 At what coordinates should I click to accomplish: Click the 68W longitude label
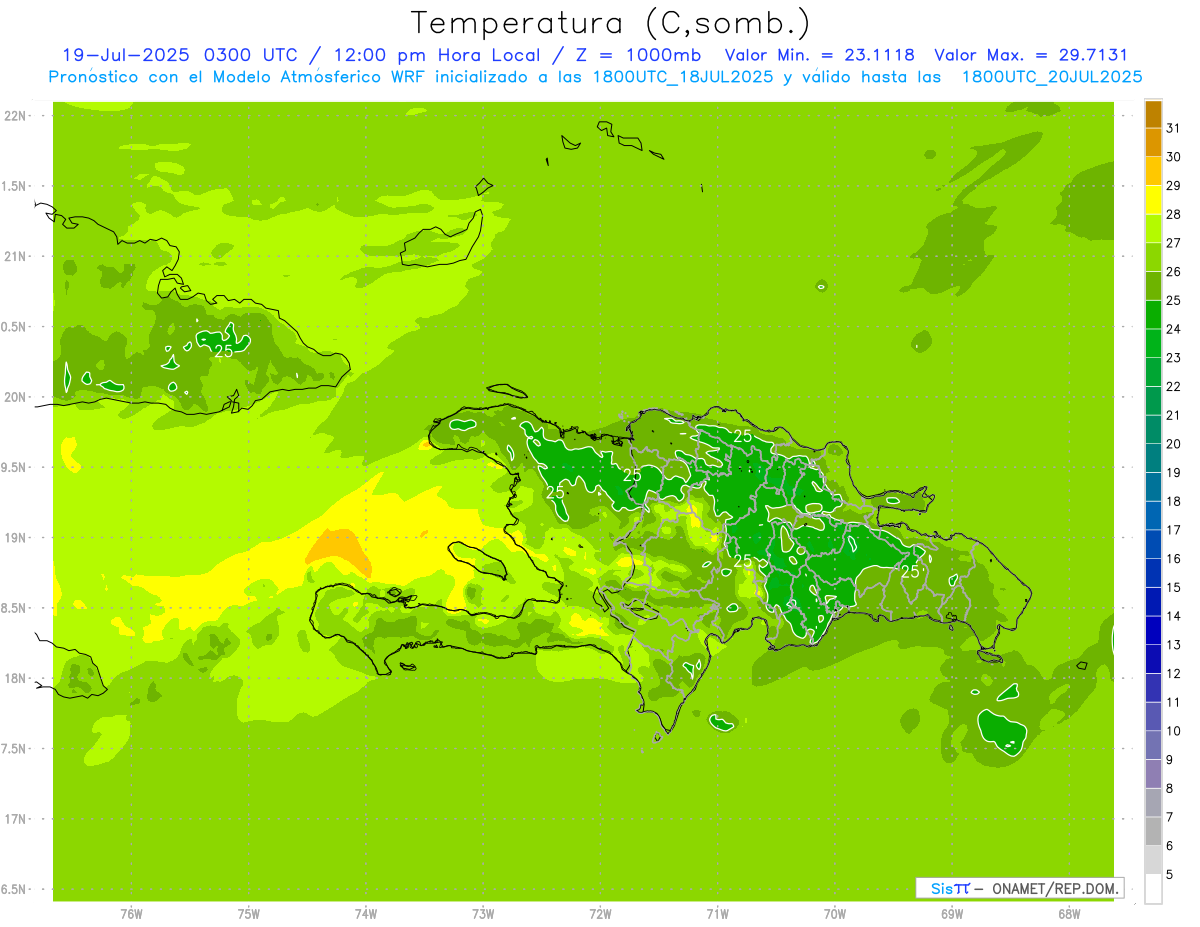click(1069, 914)
